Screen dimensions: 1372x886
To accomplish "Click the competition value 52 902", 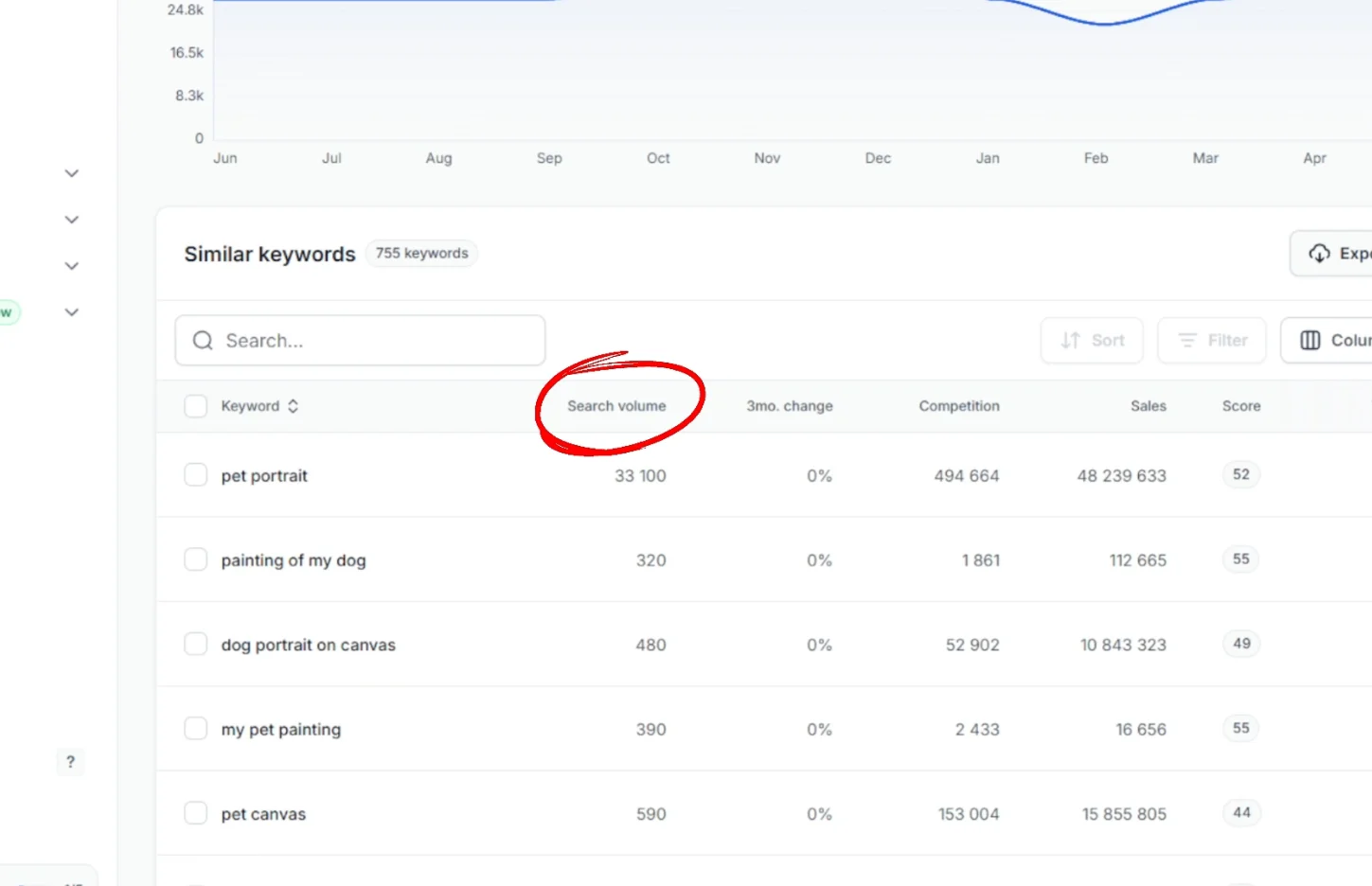I will tap(972, 645).
